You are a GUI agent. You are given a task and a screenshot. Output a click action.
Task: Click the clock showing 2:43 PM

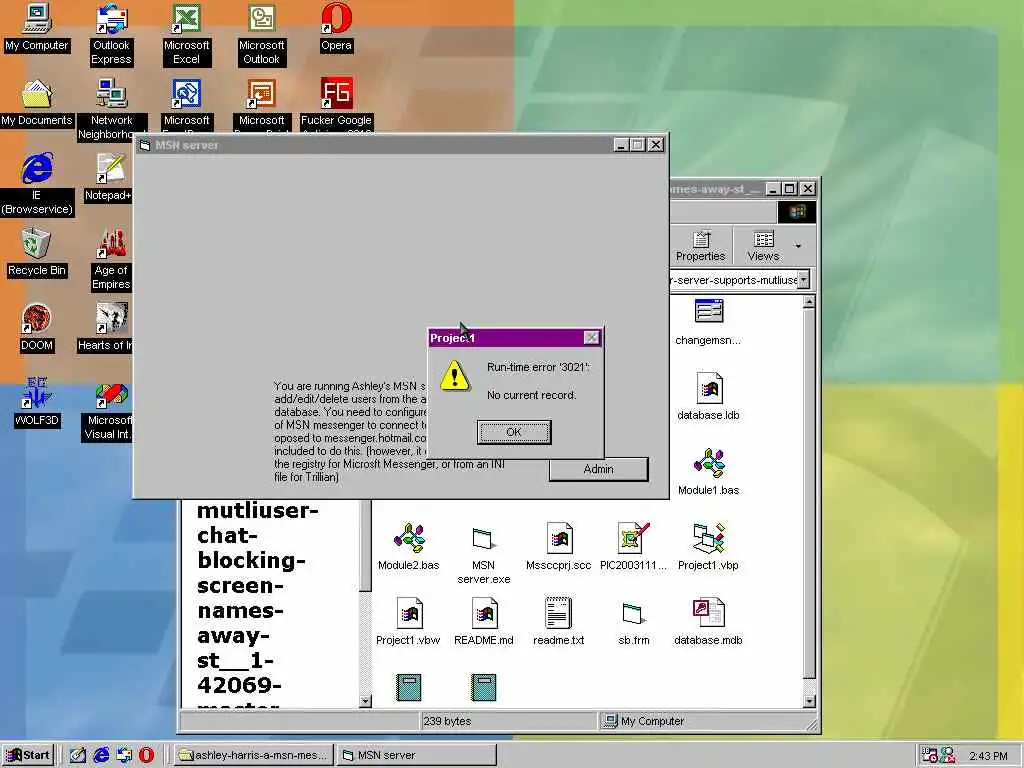[x=988, y=756]
